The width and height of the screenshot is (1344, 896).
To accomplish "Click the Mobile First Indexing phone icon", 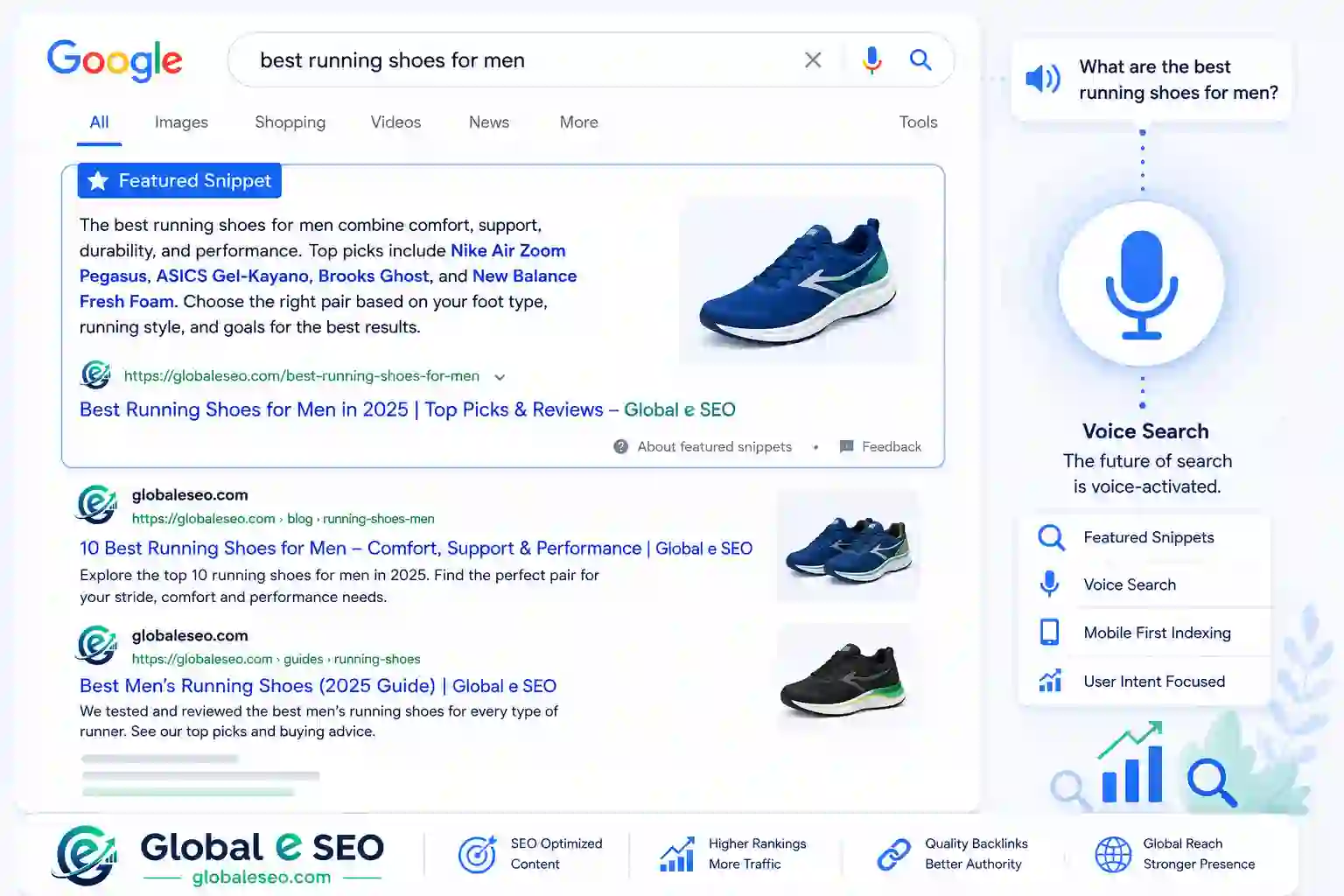I will pyautogui.click(x=1049, y=632).
